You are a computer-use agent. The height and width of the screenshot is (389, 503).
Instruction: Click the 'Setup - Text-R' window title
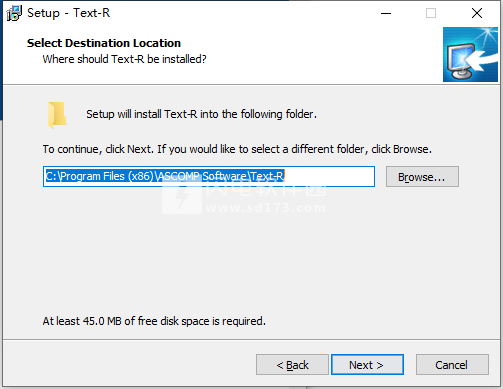pos(68,13)
